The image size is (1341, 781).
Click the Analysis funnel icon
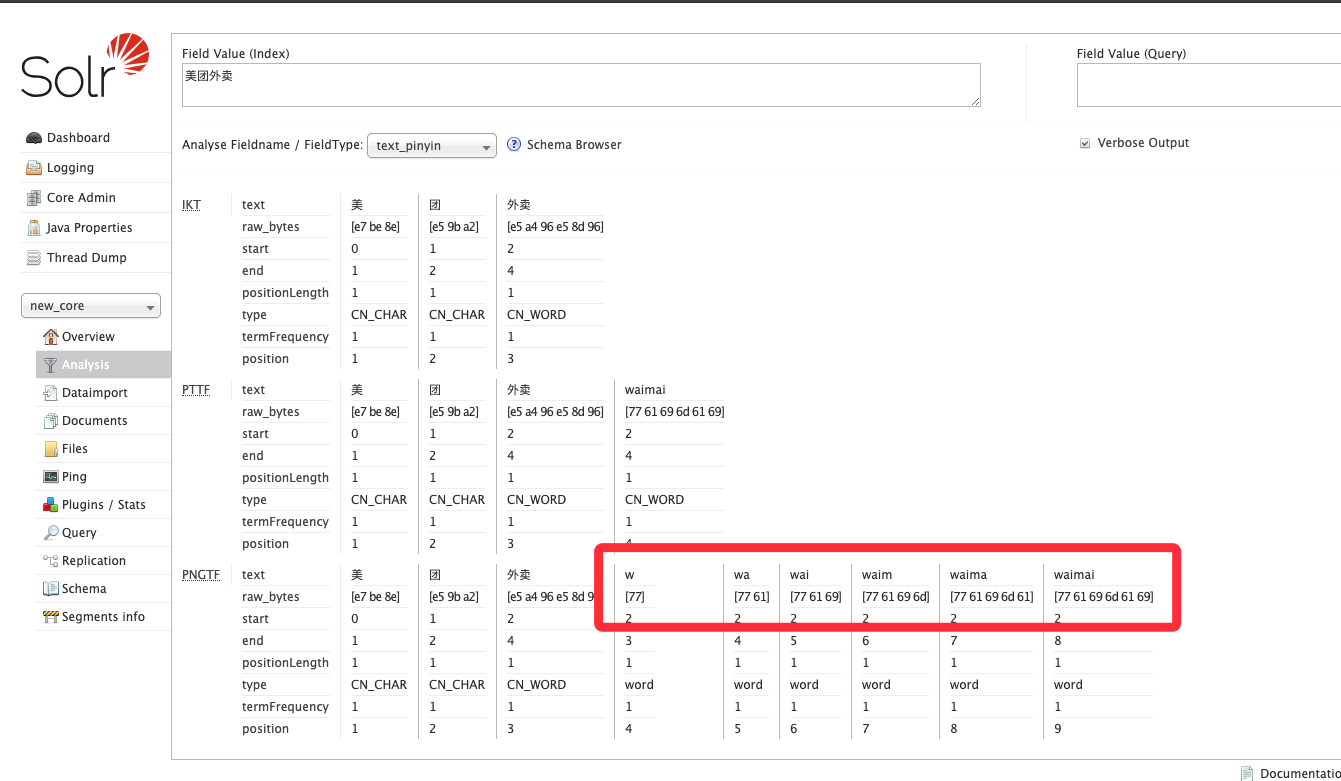(x=51, y=365)
